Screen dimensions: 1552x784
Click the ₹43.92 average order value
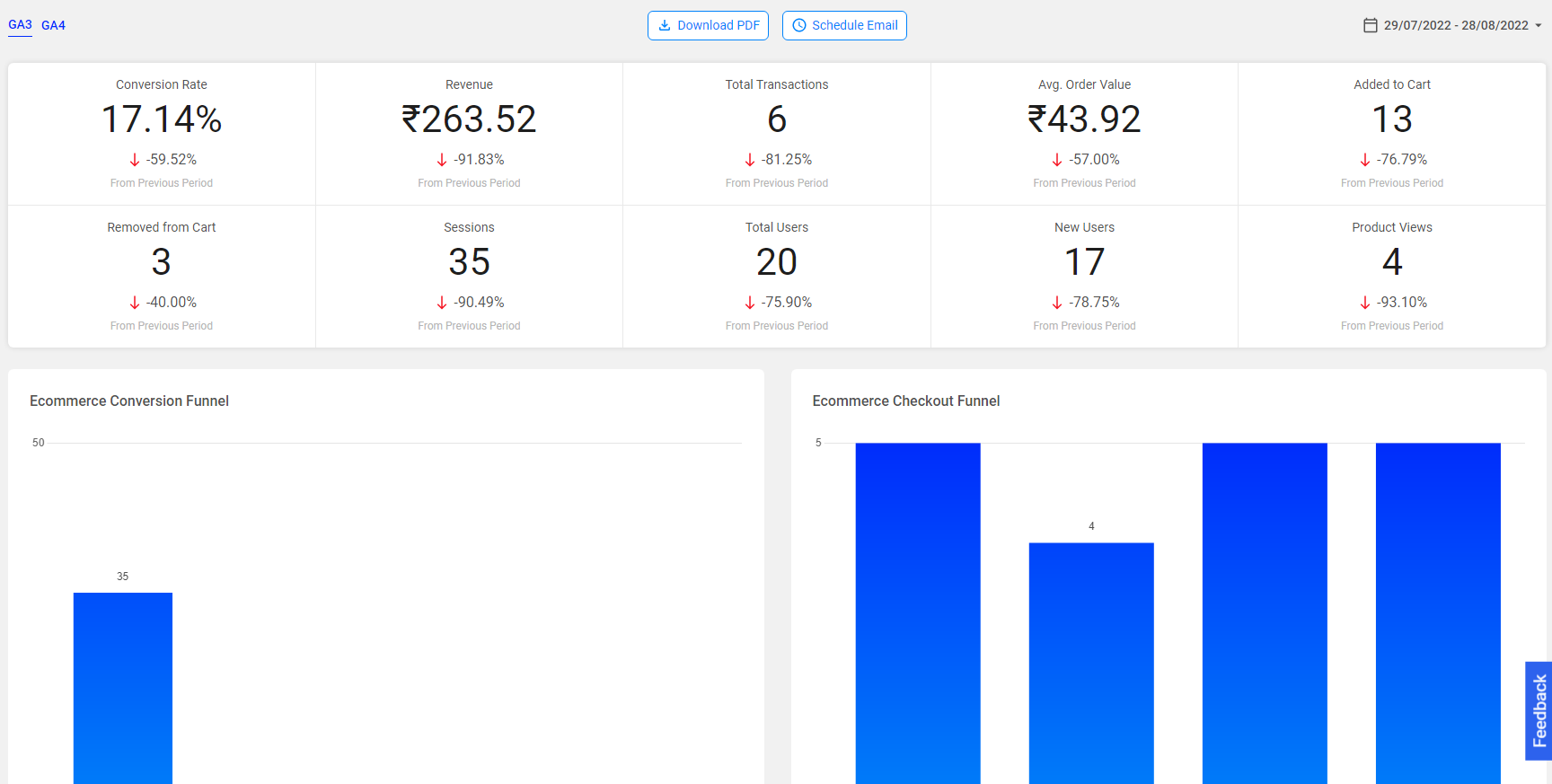point(1084,119)
